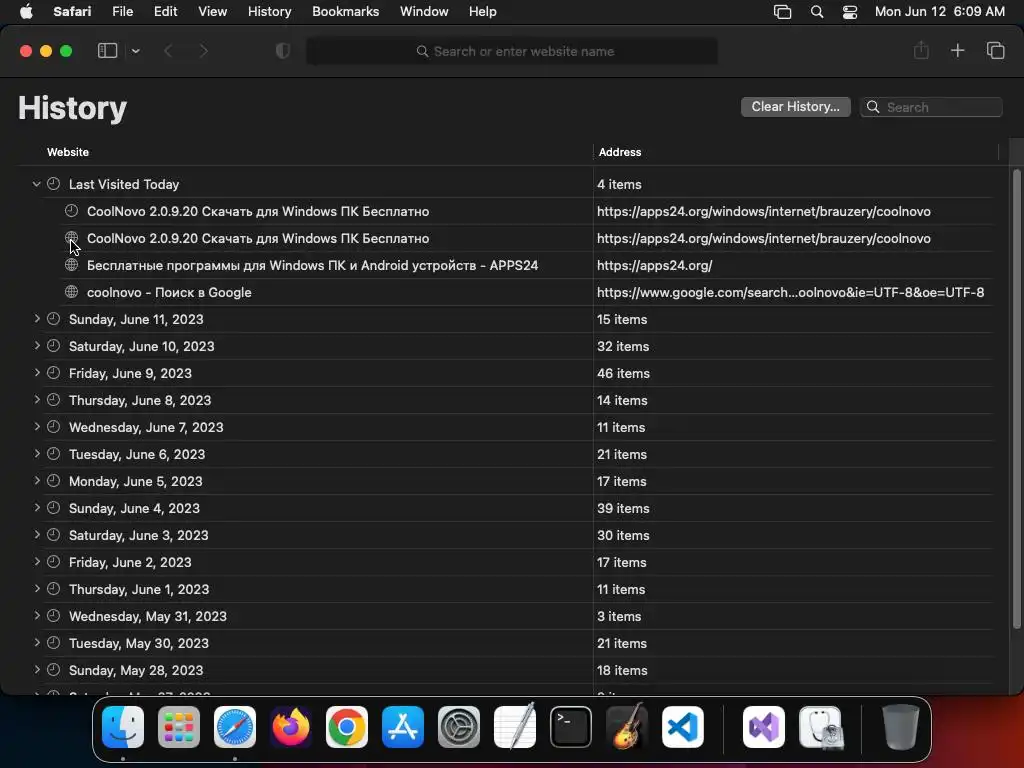Click the Spotlight search icon in menu bar
1024x768 pixels.
(816, 12)
